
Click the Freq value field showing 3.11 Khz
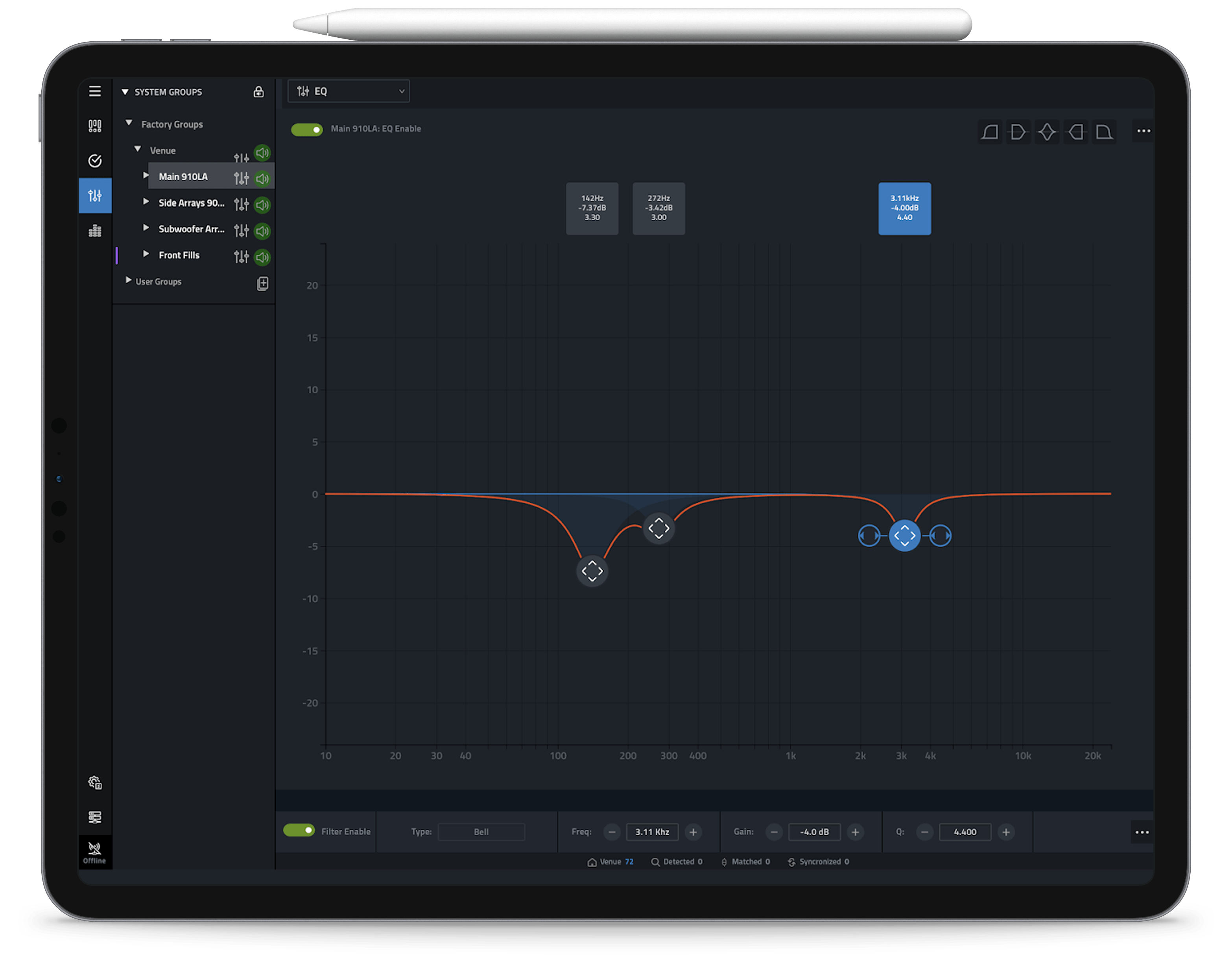click(652, 832)
